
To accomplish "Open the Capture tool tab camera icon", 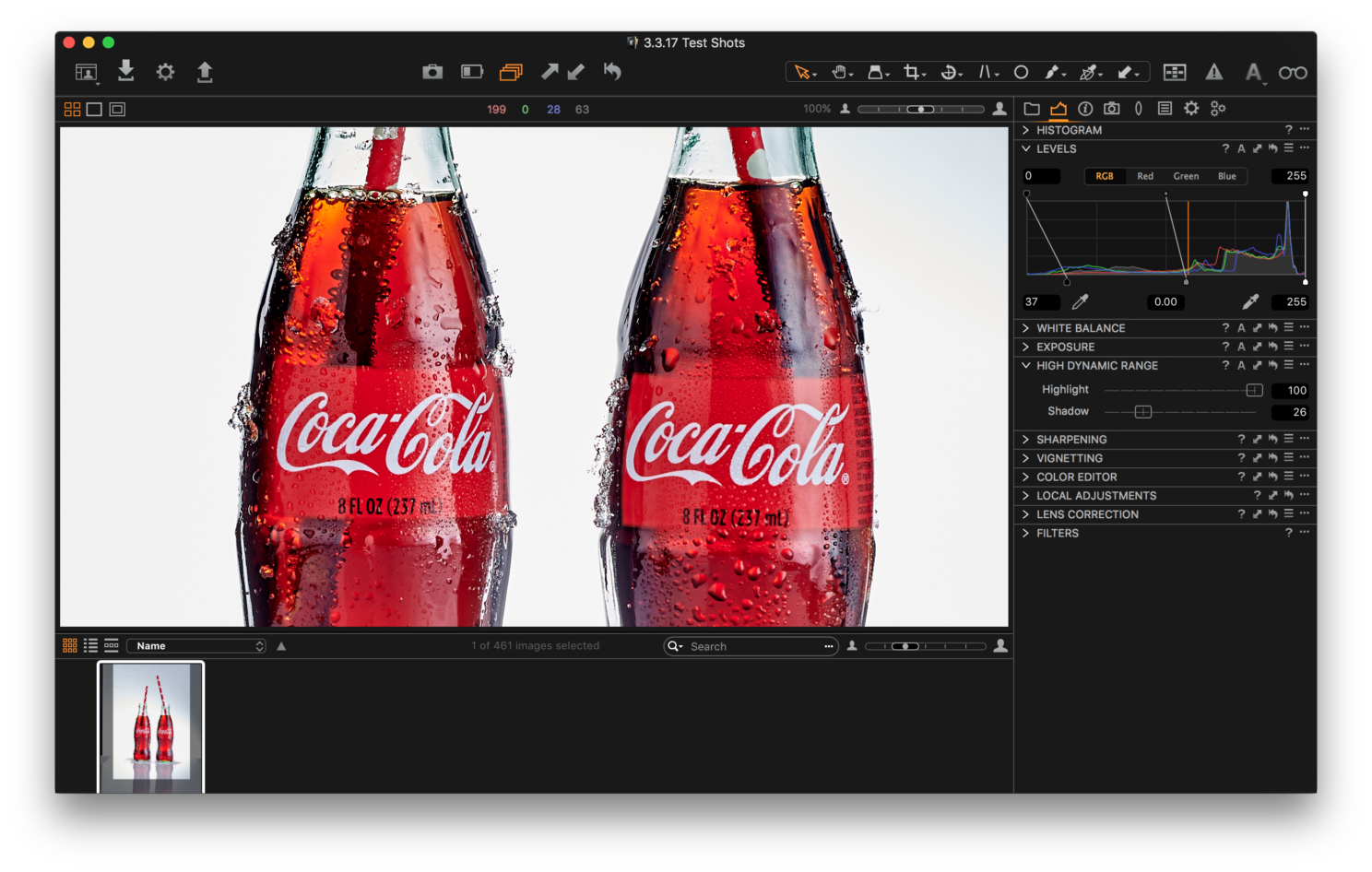I will (1111, 109).
